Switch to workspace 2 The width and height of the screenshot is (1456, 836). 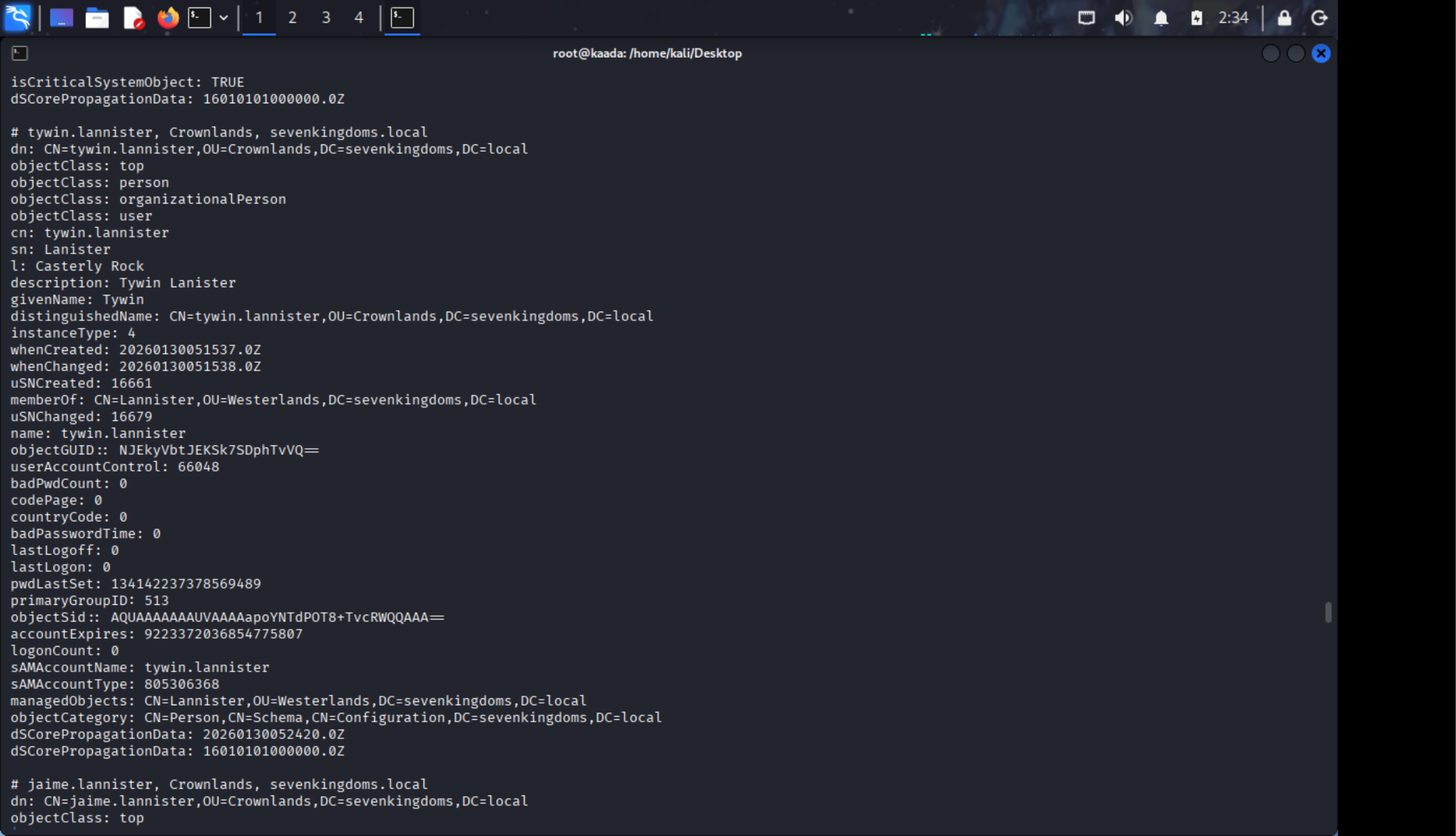(292, 17)
